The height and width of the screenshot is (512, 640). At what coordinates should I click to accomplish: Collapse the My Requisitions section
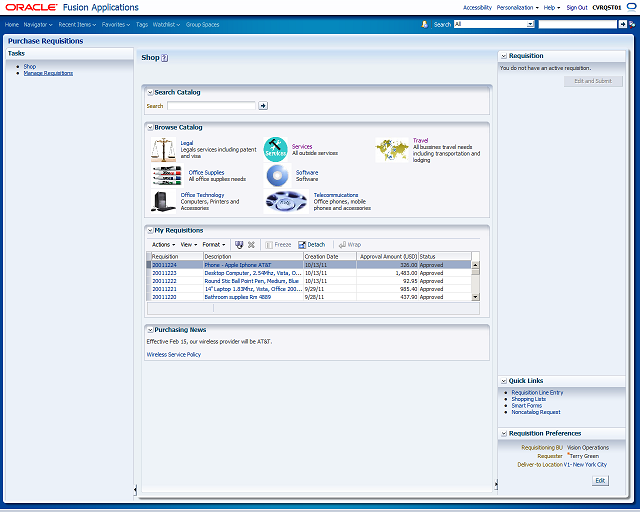[x=150, y=231]
